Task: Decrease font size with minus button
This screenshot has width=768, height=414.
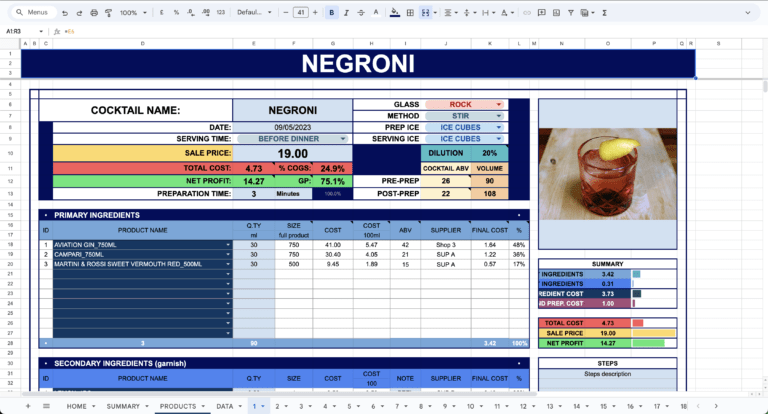Action: click(x=286, y=13)
